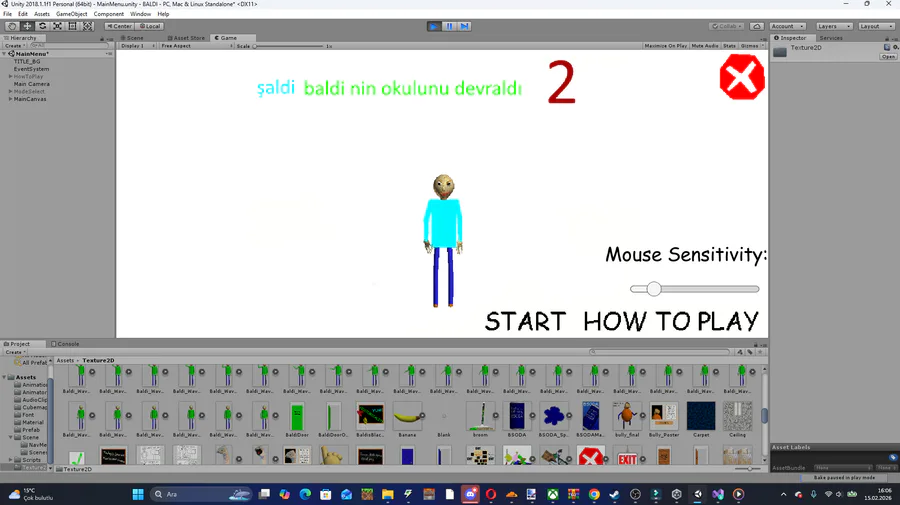This screenshot has height=505, width=900.
Task: Select the Rotate tool in toolbar
Action: pyautogui.click(x=42, y=26)
